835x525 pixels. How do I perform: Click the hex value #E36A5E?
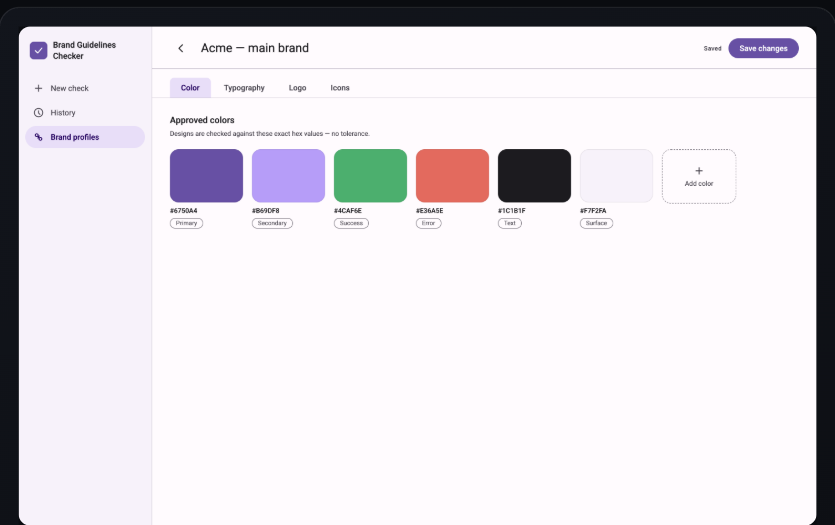[x=429, y=211]
